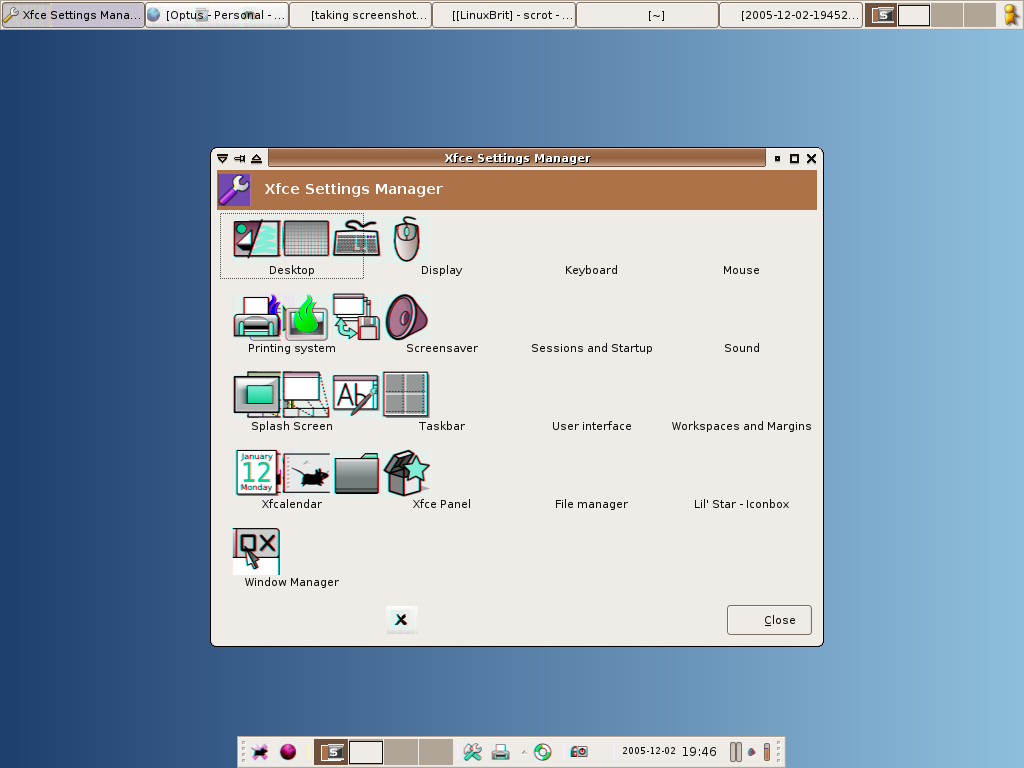The height and width of the screenshot is (768, 1024).
Task: Open Keyboard settings via the keyboard icon
Action: click(356, 240)
